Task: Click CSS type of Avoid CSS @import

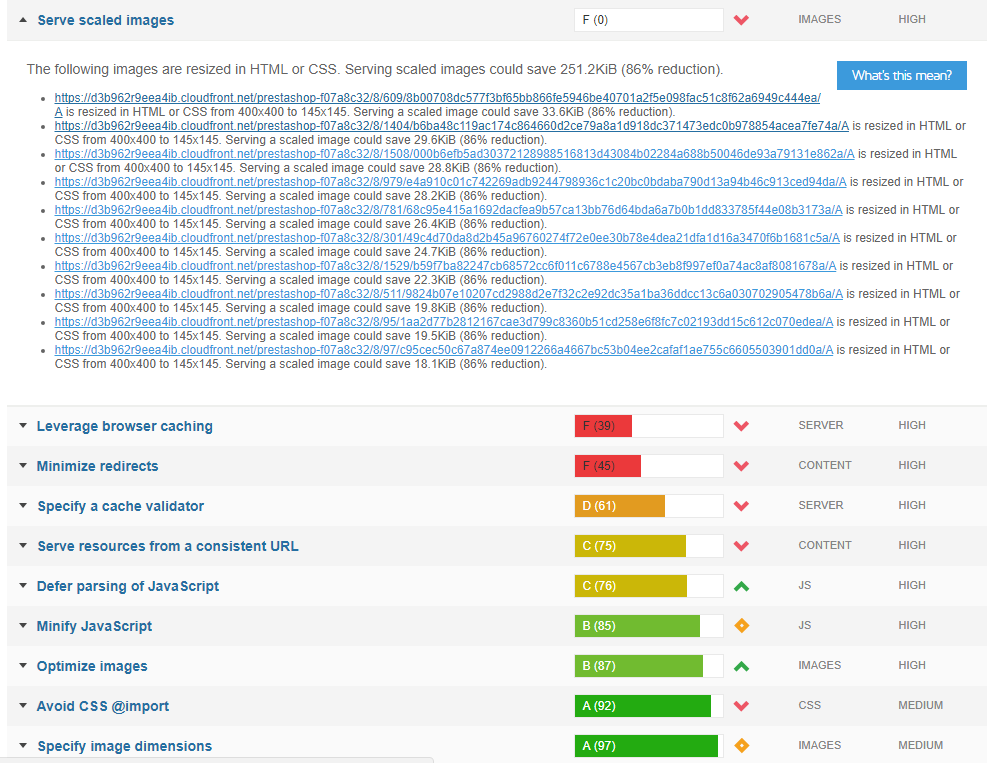Action: (x=809, y=705)
